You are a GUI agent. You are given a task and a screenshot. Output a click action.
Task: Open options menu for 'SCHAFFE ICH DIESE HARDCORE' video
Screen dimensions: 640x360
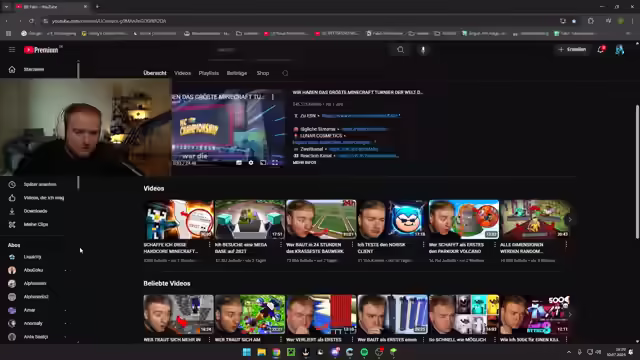[209, 244]
